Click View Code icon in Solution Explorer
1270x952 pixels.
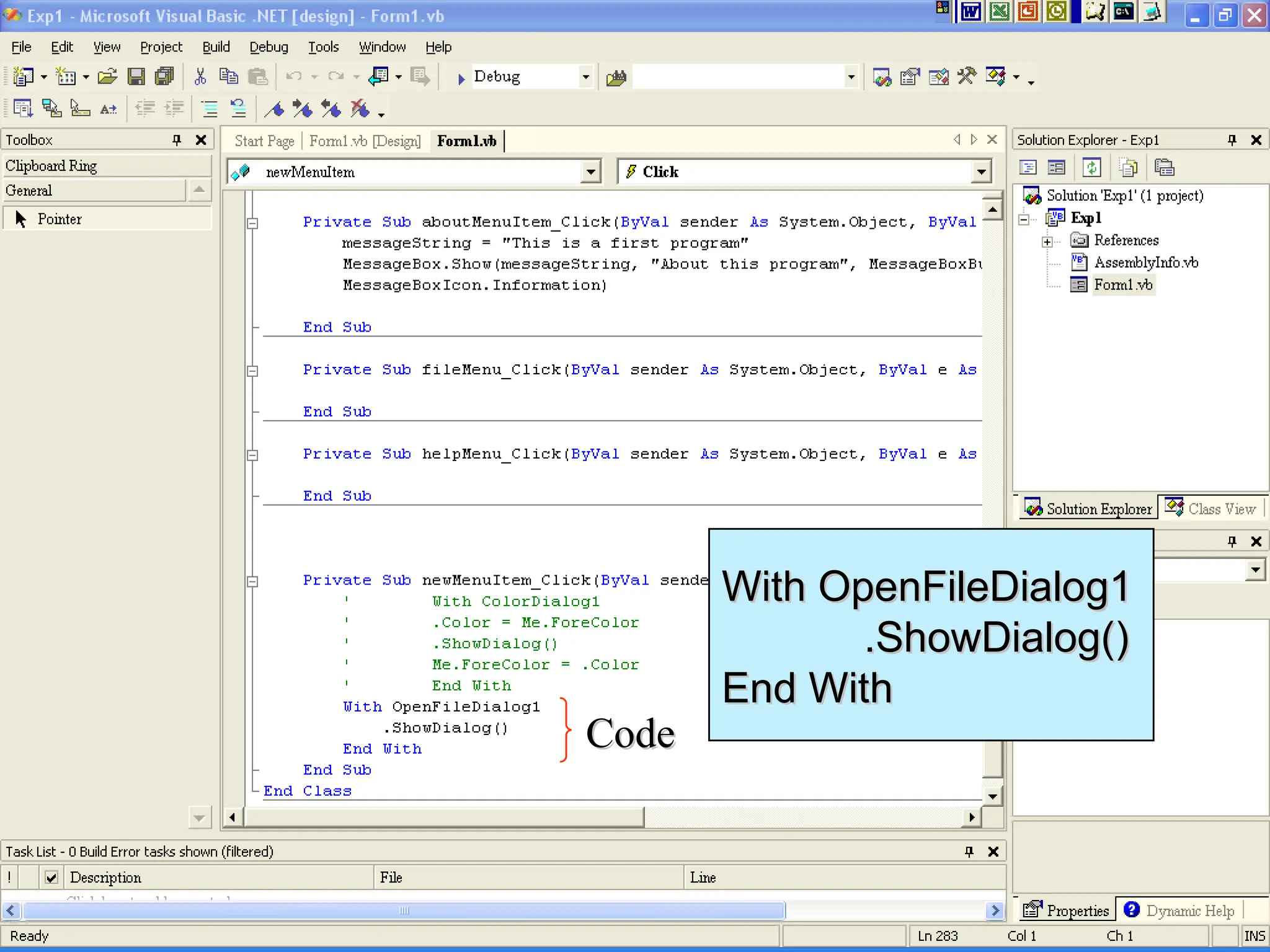point(1028,167)
